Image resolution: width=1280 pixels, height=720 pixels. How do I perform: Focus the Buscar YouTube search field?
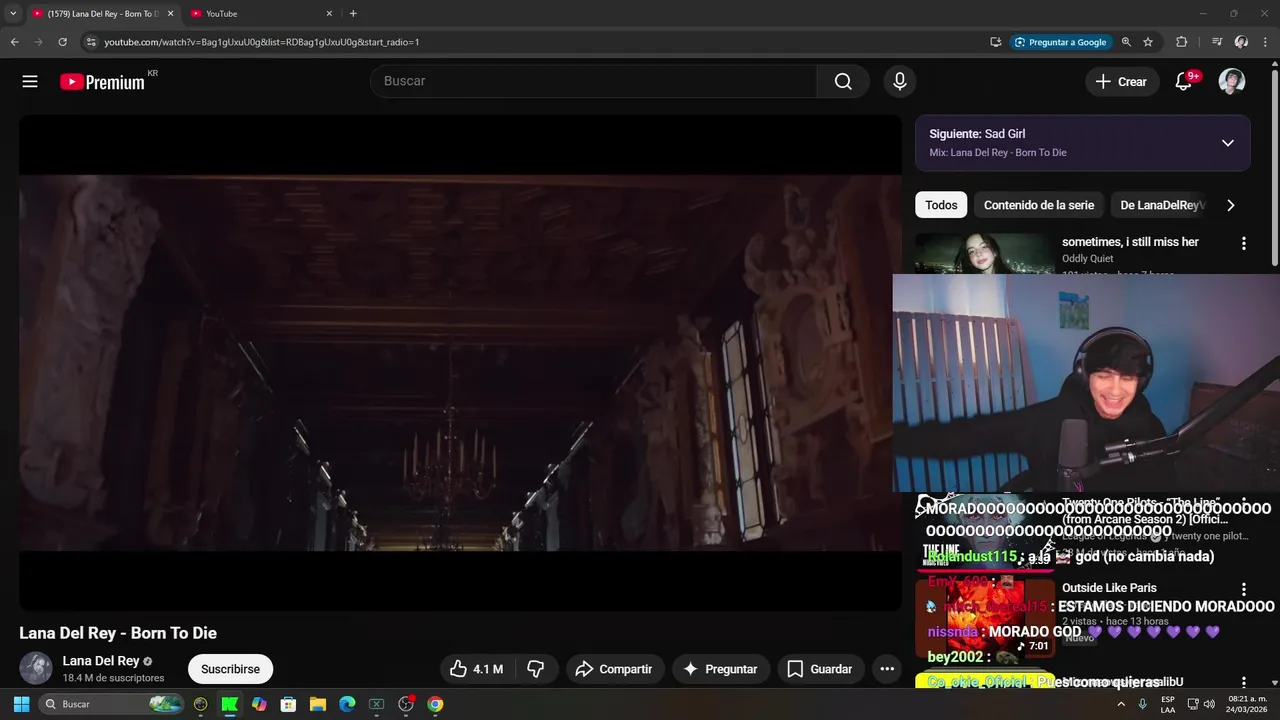coord(594,82)
